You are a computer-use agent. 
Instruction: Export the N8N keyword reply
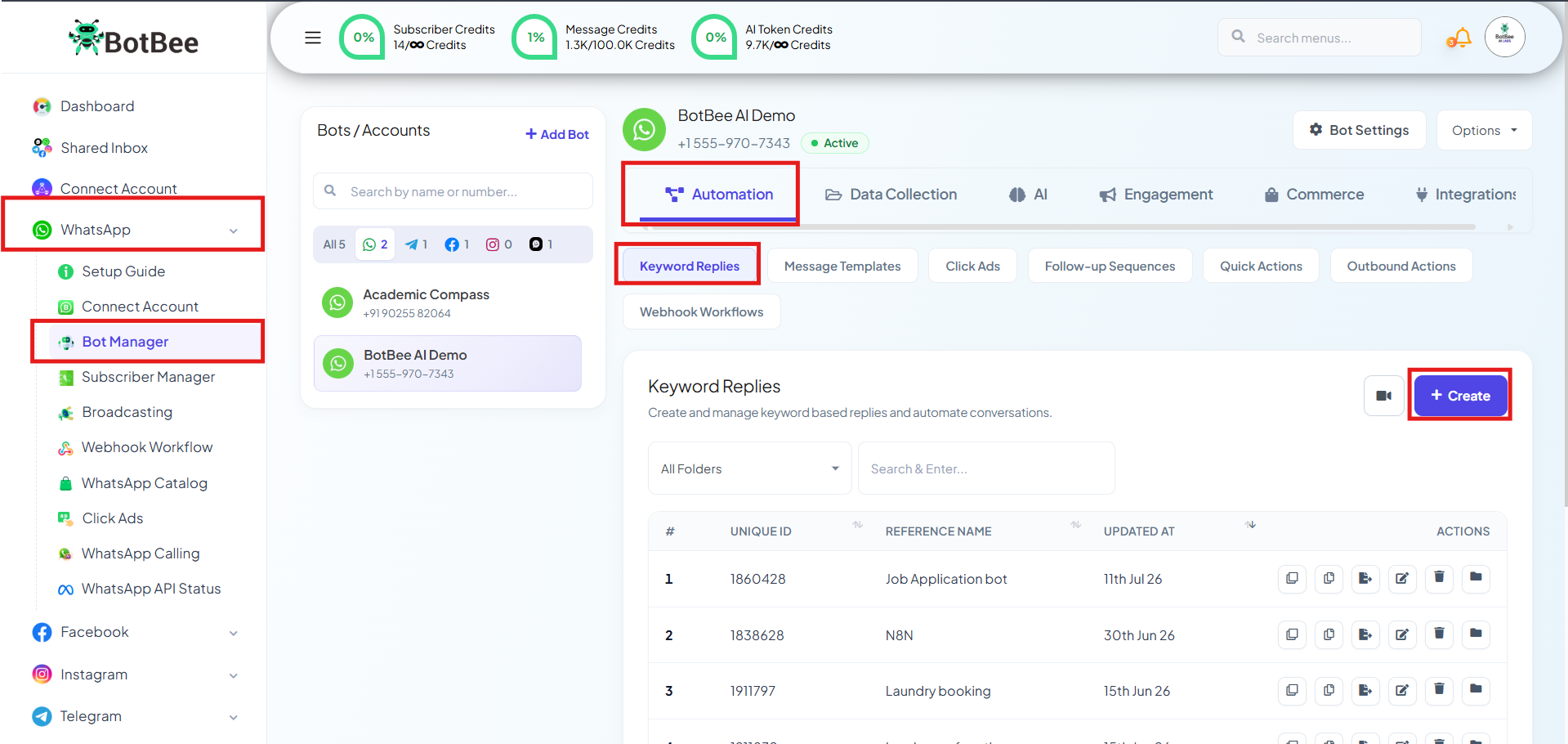pyautogui.click(x=1365, y=634)
